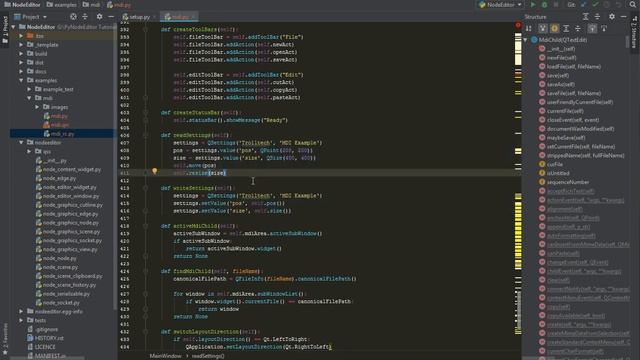Click NodeEditor in the navigation bar
Image resolution: width=640 pixels, height=360 pixels.
(22, 5)
